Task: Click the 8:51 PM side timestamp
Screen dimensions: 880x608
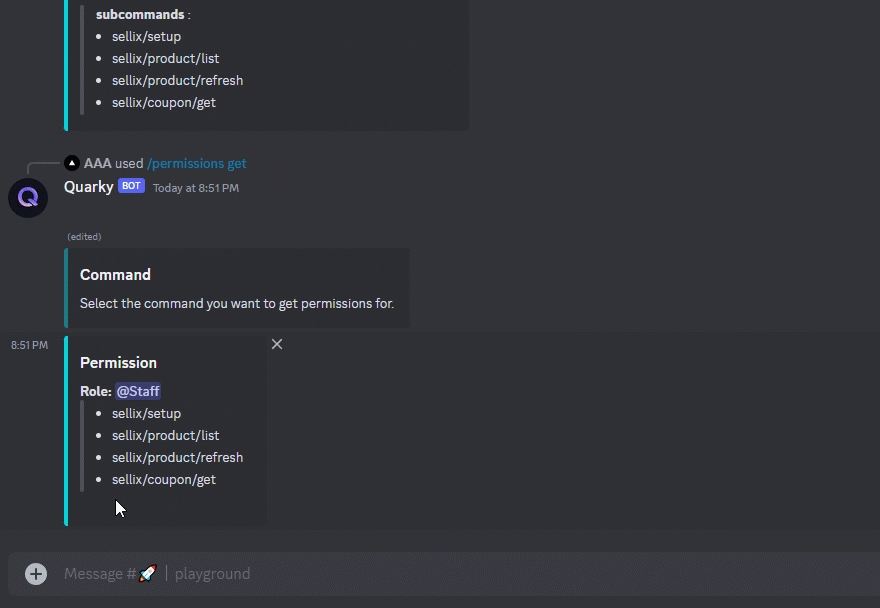Action: [x=29, y=345]
